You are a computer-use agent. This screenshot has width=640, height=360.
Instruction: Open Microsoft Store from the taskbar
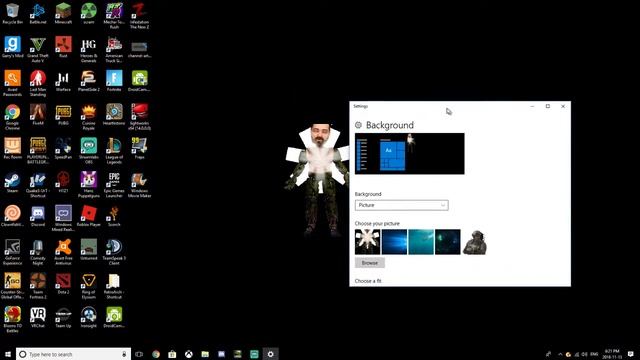pos(172,354)
